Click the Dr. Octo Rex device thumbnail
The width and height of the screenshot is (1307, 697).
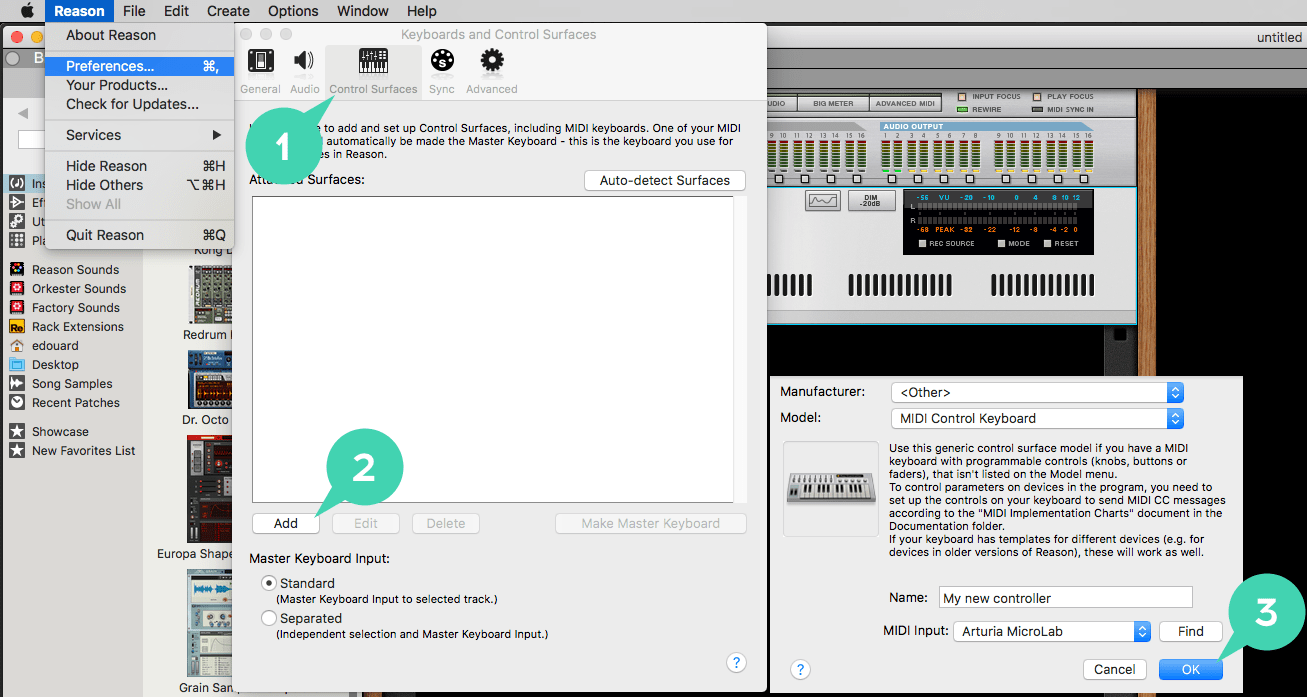click(x=209, y=378)
